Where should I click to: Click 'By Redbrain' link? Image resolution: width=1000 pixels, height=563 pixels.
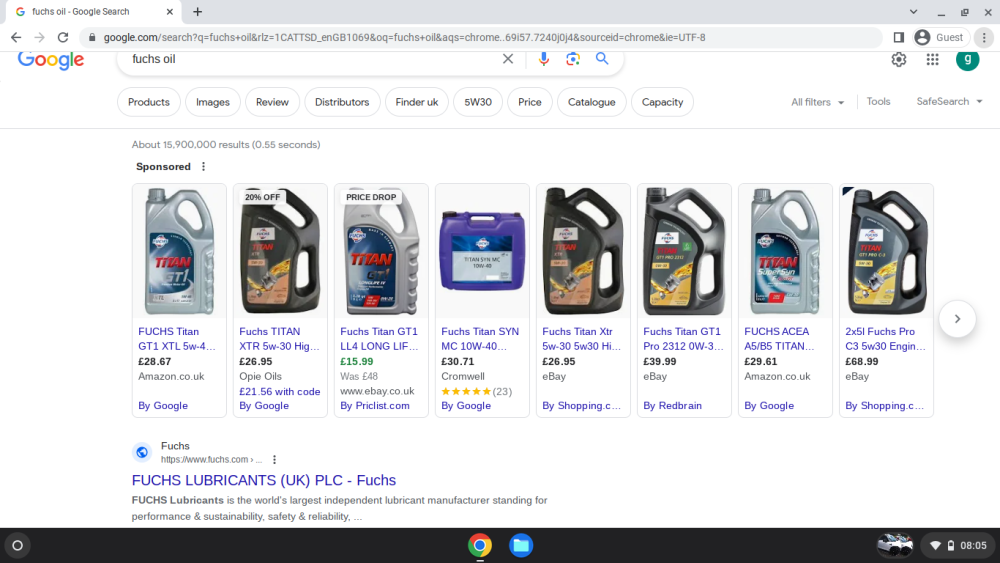coord(672,406)
